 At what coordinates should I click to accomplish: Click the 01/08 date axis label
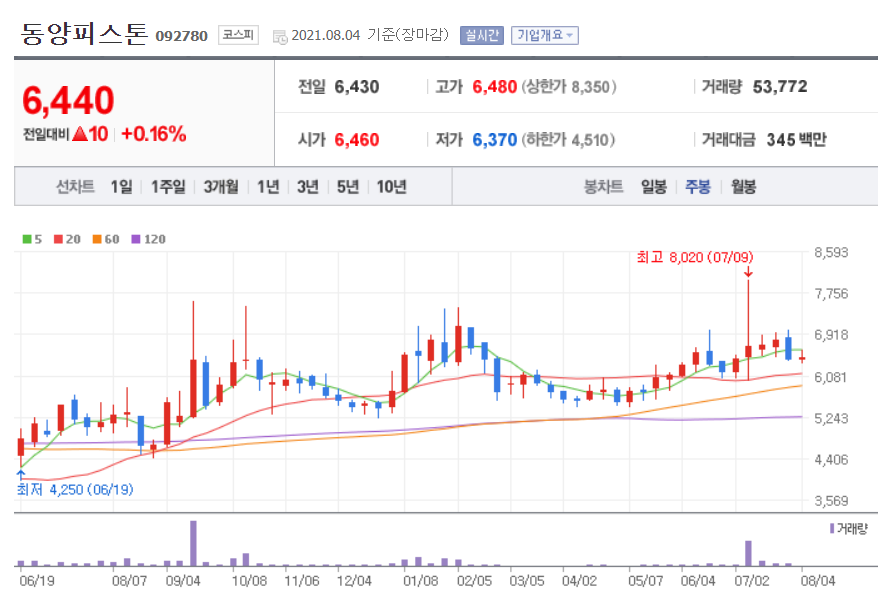[x=421, y=581]
